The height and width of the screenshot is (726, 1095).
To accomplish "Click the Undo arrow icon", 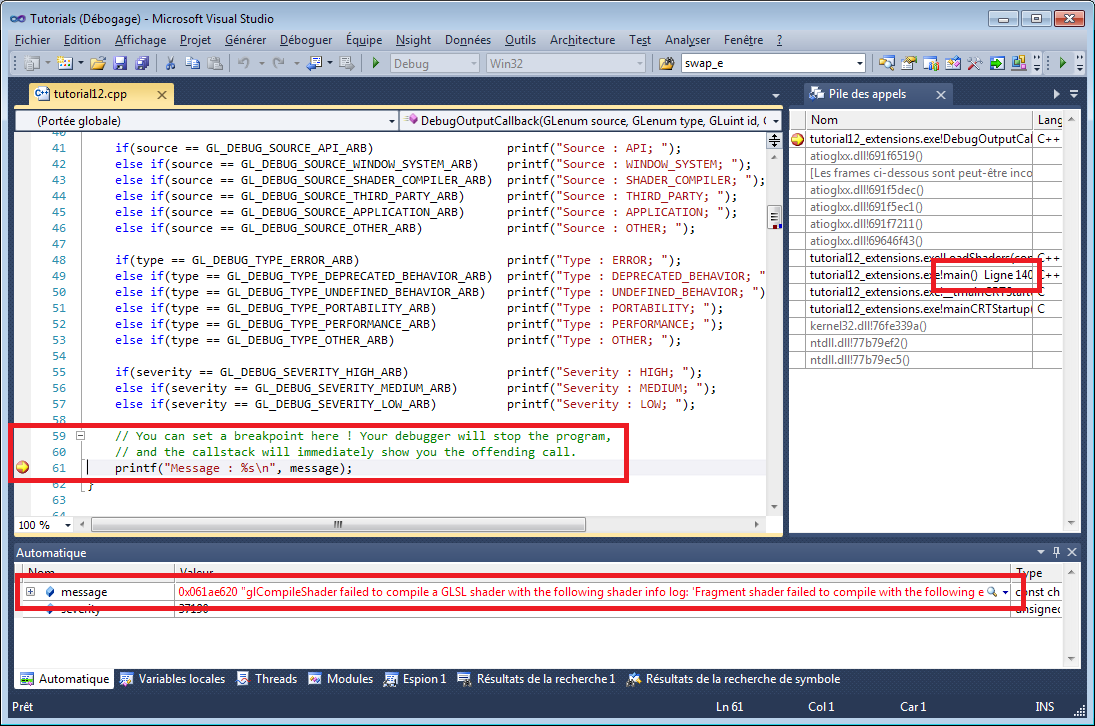I will coord(243,64).
